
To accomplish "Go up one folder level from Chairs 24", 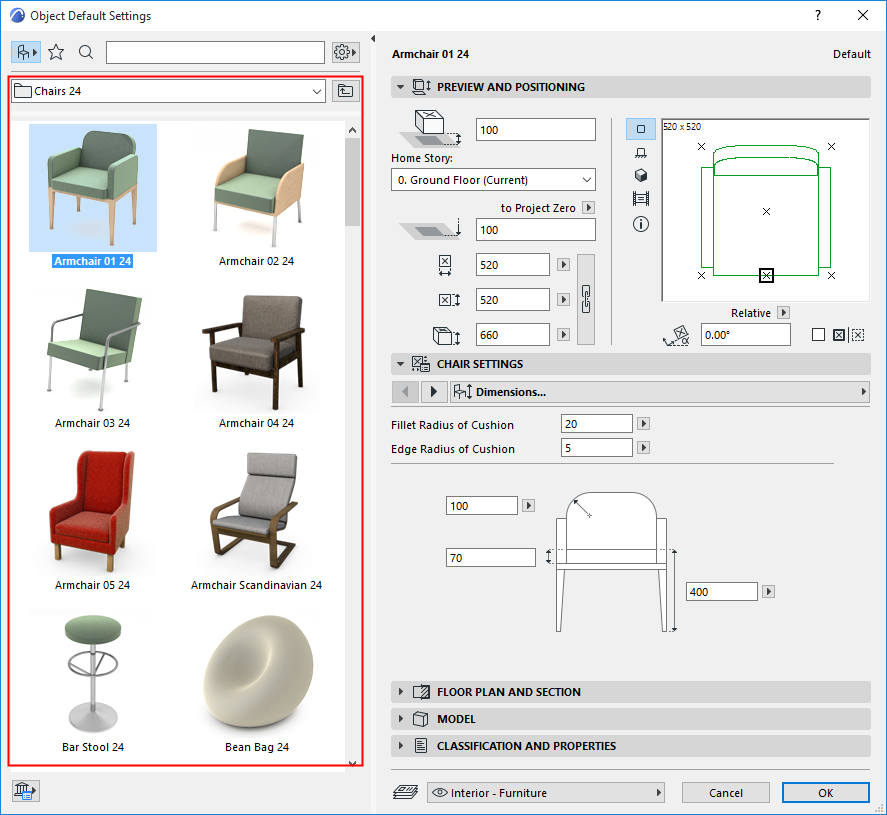I will point(345,91).
